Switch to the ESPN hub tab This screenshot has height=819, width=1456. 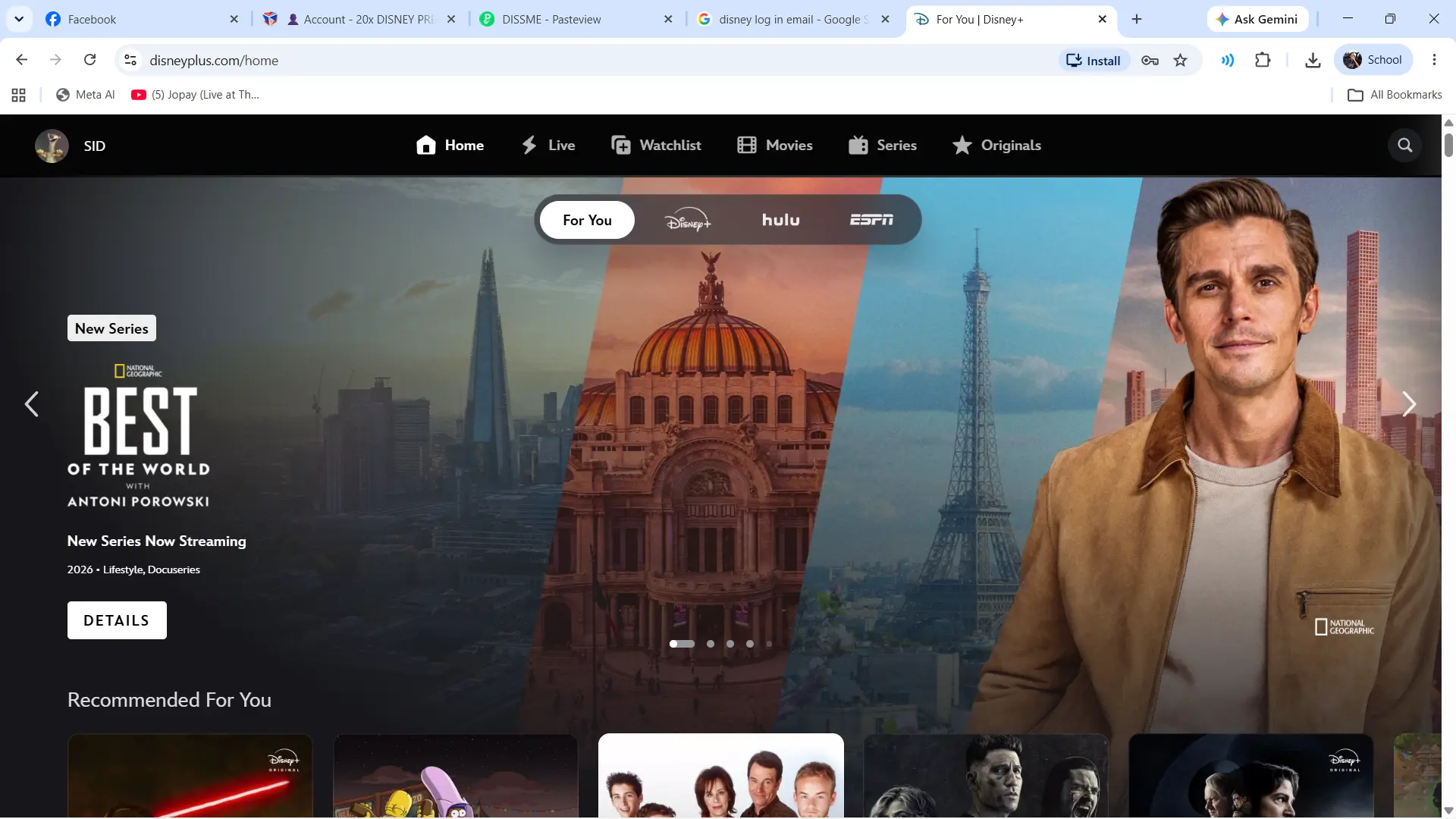tap(871, 220)
